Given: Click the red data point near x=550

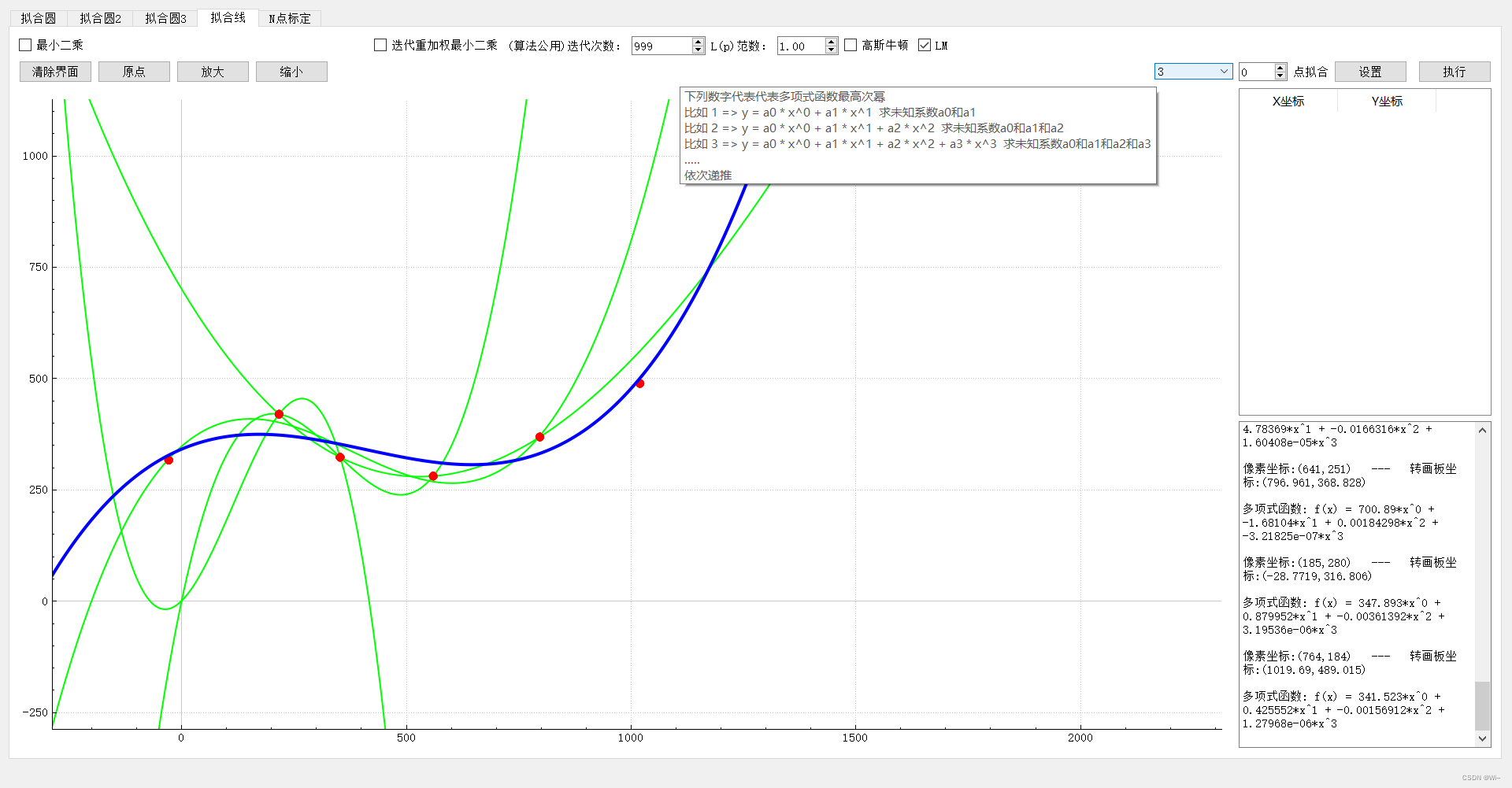Looking at the screenshot, I should tap(433, 476).
